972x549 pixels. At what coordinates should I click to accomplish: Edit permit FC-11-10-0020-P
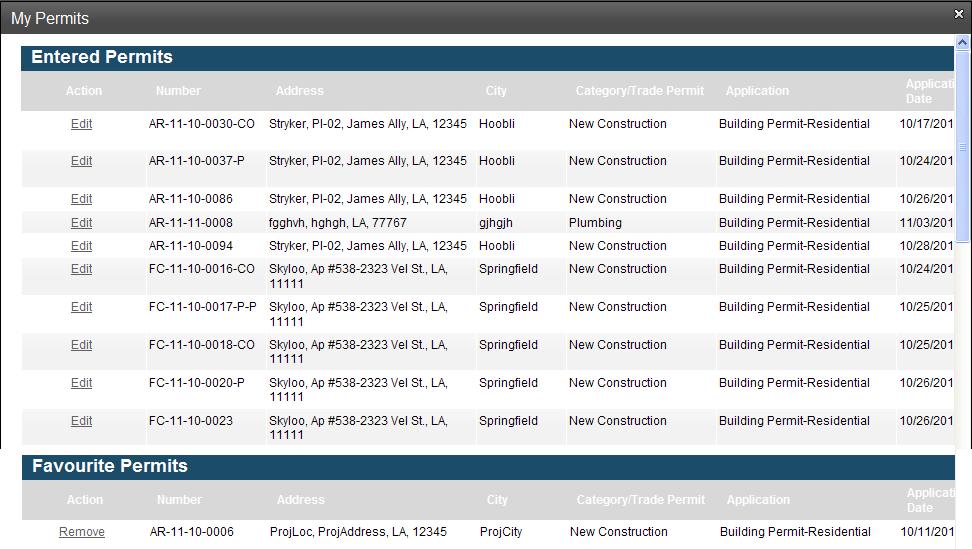tap(81, 383)
